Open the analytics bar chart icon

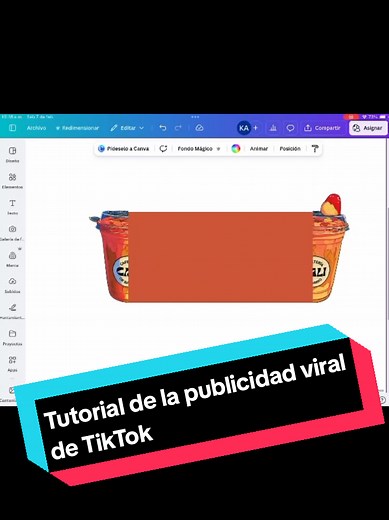tap(273, 128)
